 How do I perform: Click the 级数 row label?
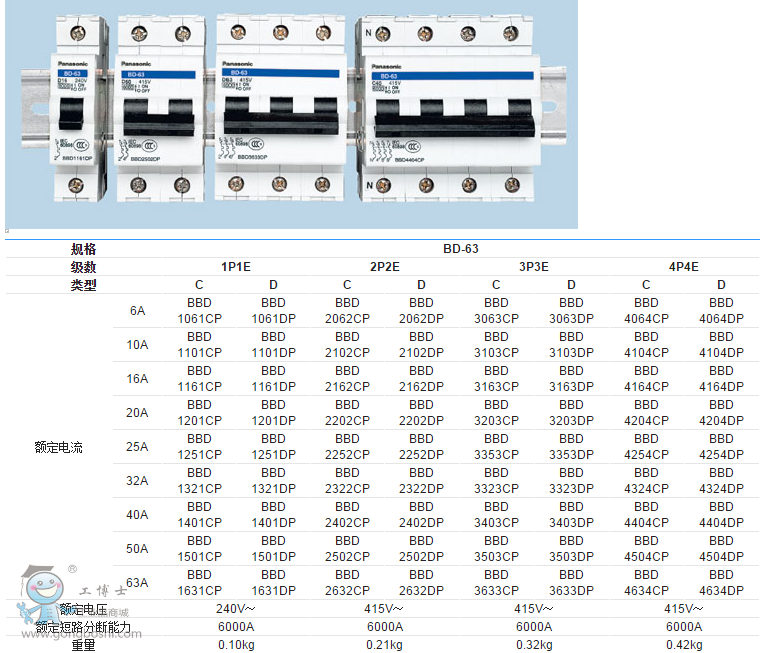coord(83,267)
